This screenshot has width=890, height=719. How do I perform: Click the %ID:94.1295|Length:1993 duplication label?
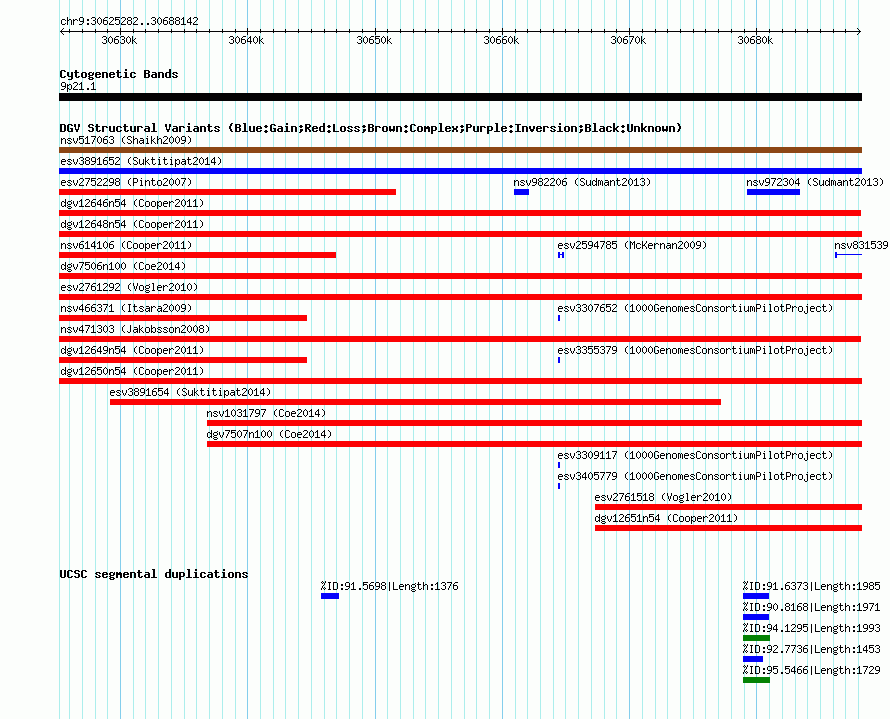(x=812, y=628)
